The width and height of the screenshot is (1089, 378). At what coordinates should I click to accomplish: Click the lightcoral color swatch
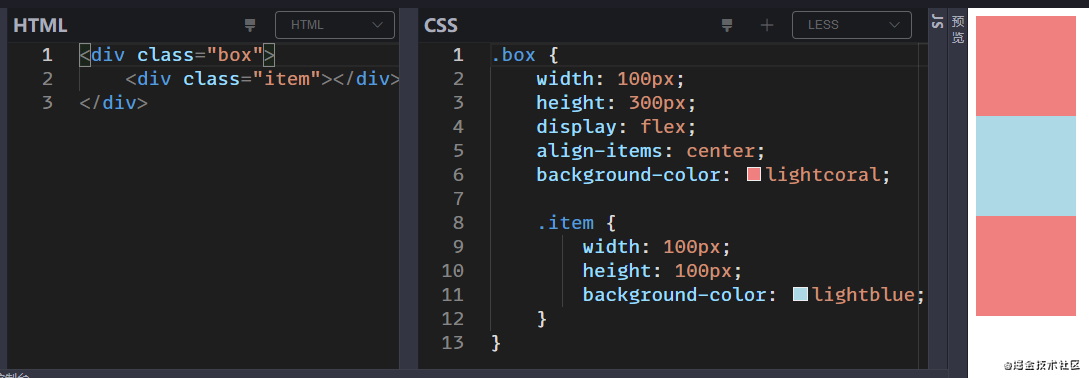(754, 174)
